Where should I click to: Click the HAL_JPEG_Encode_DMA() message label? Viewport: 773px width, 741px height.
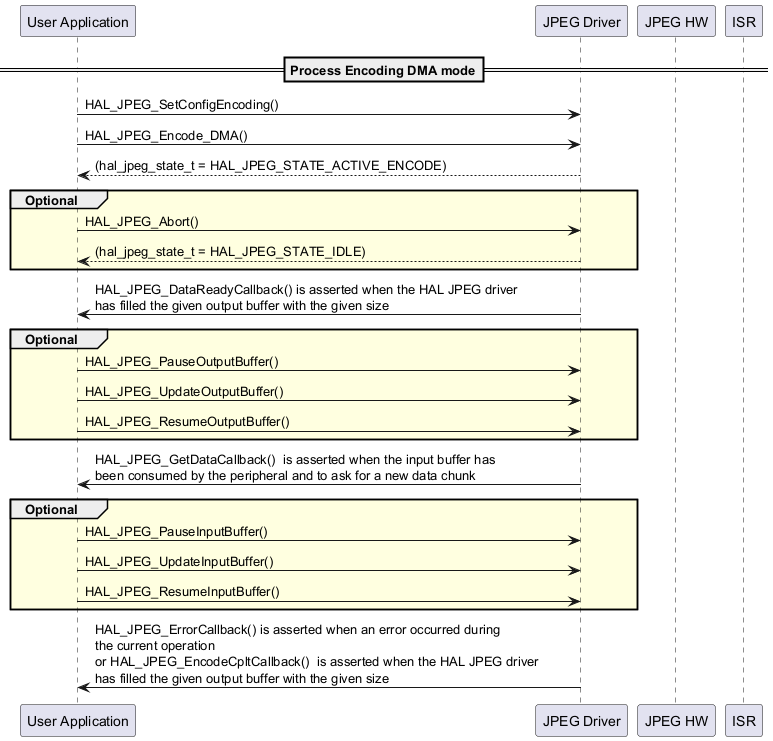point(166,135)
